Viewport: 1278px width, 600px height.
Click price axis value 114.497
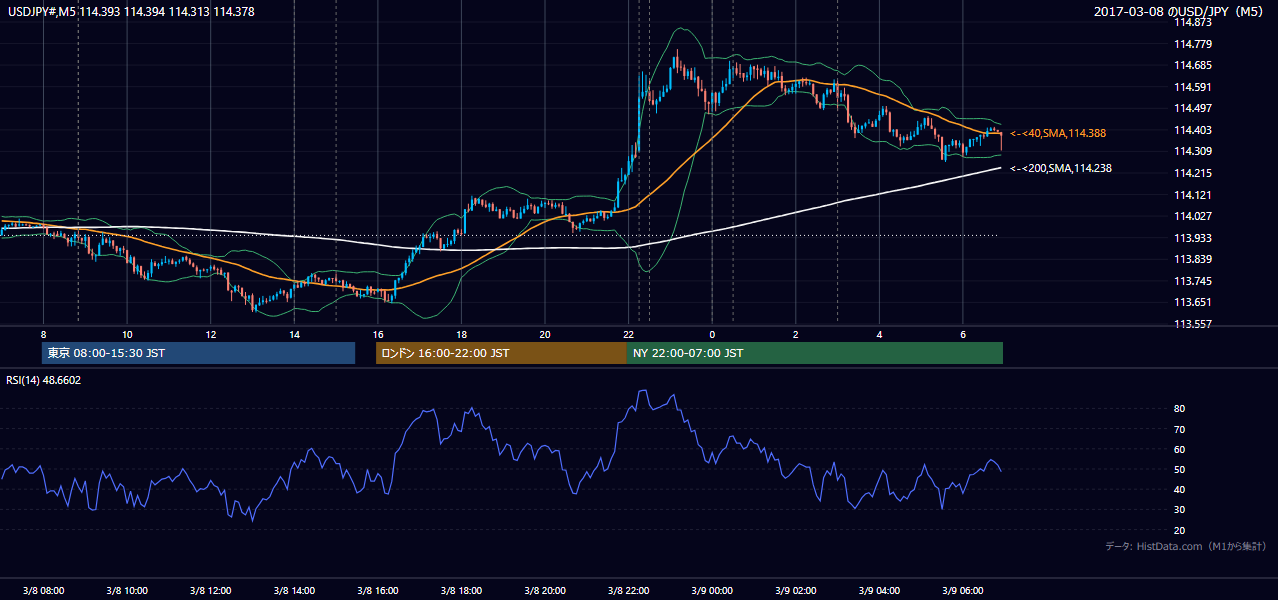[x=1192, y=108]
